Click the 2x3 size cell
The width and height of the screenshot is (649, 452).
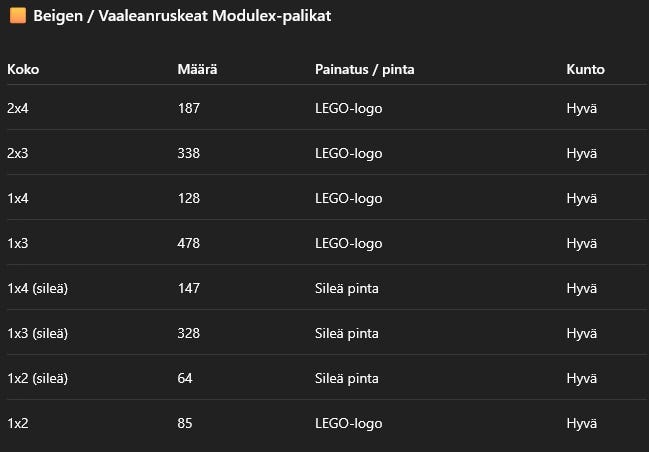18,153
